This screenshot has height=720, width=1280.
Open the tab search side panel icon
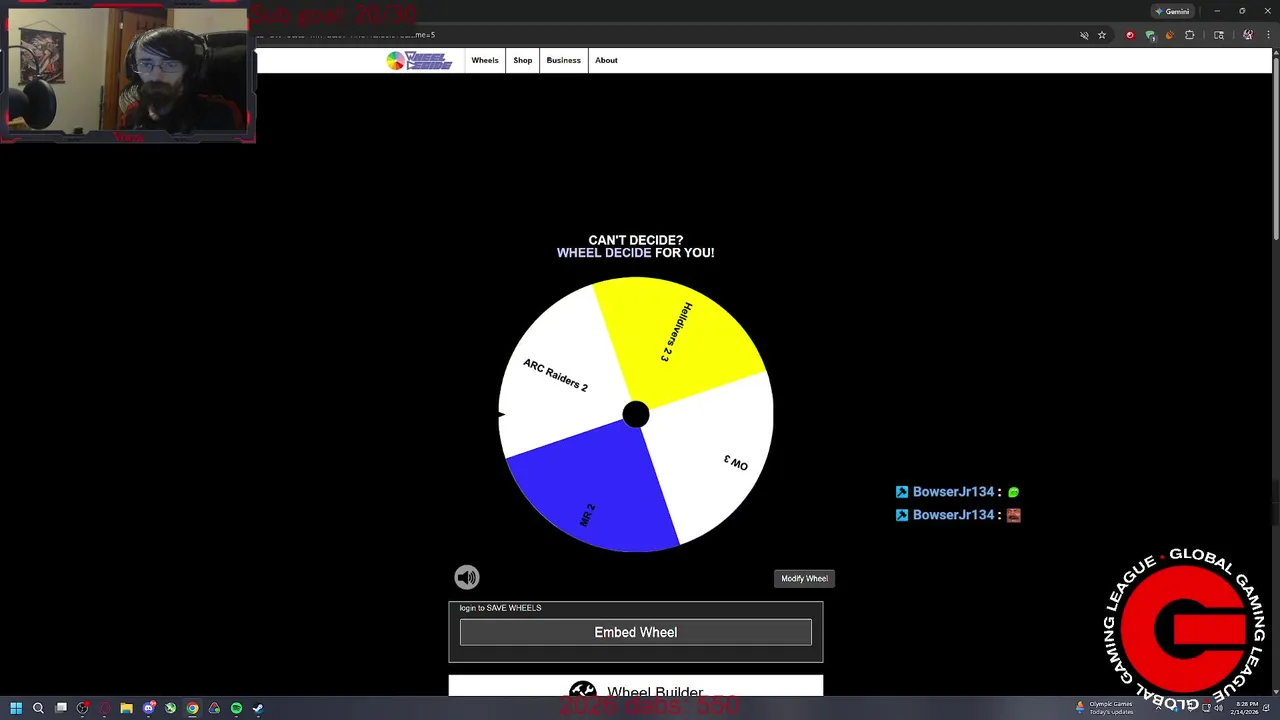(x=1218, y=35)
